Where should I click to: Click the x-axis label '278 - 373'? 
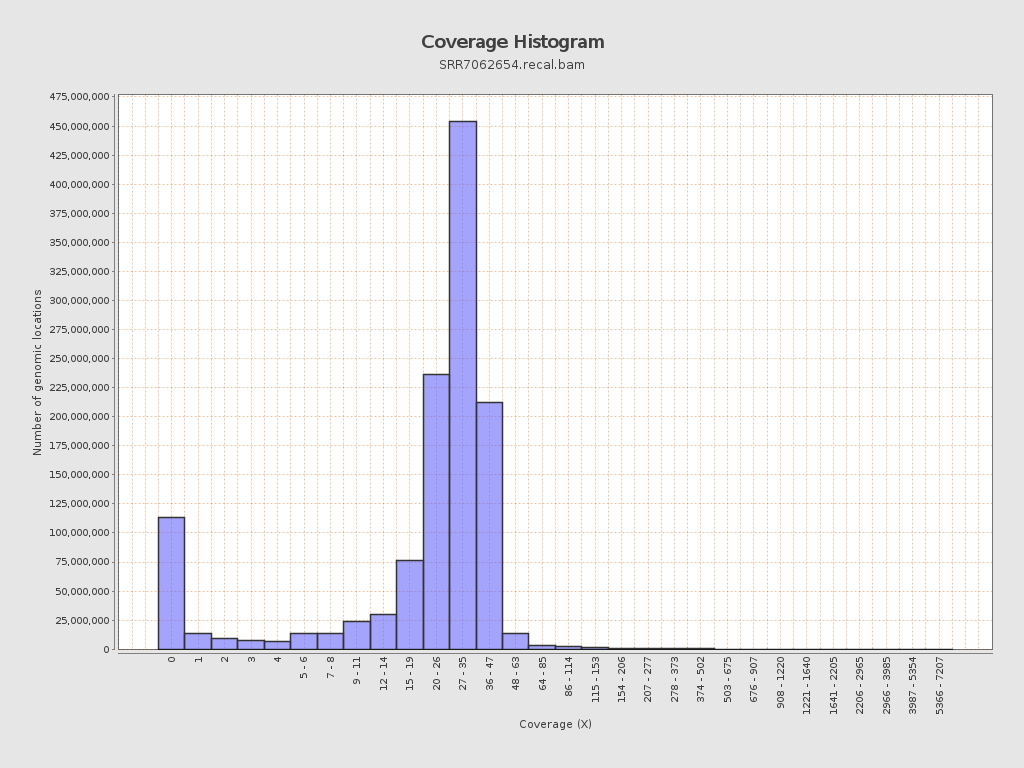[675, 679]
